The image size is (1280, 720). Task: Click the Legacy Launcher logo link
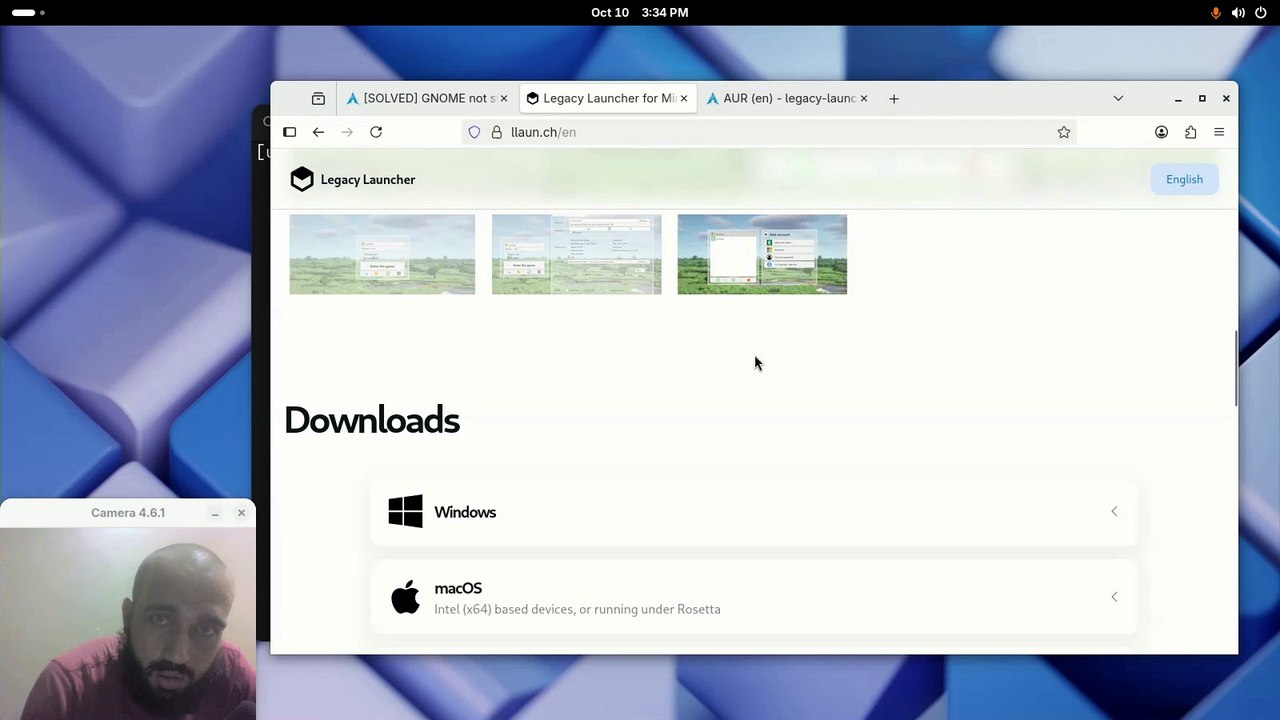tap(352, 179)
